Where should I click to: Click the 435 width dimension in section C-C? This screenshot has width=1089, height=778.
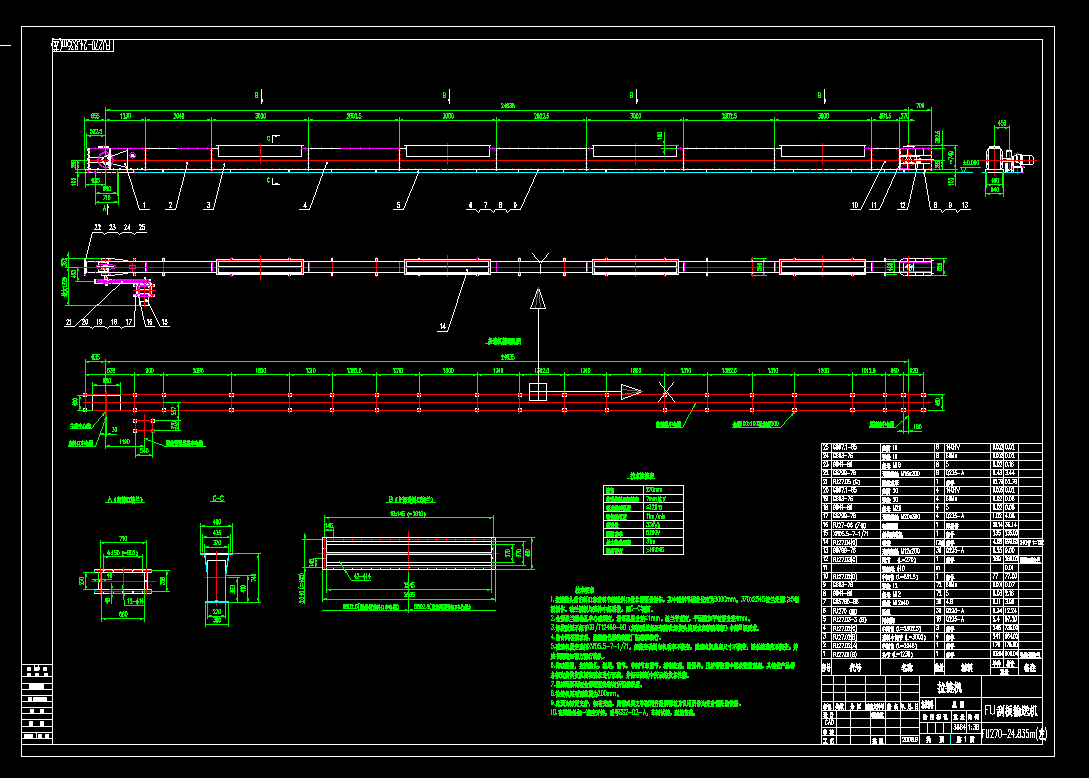tap(217, 532)
